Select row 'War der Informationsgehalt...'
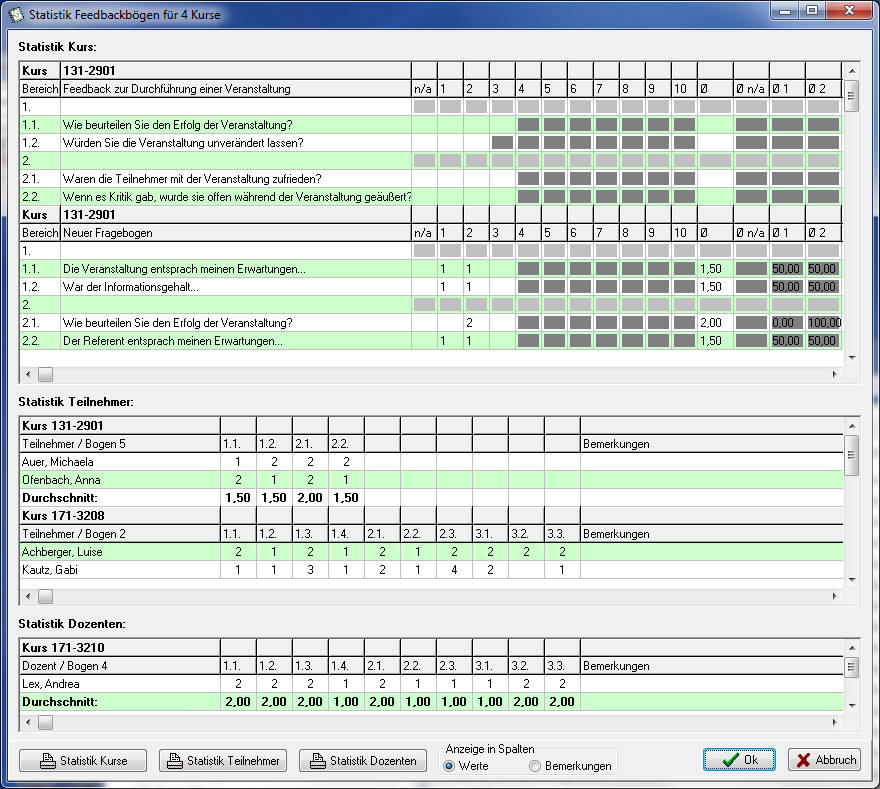This screenshot has height=789, width=880. click(431, 287)
